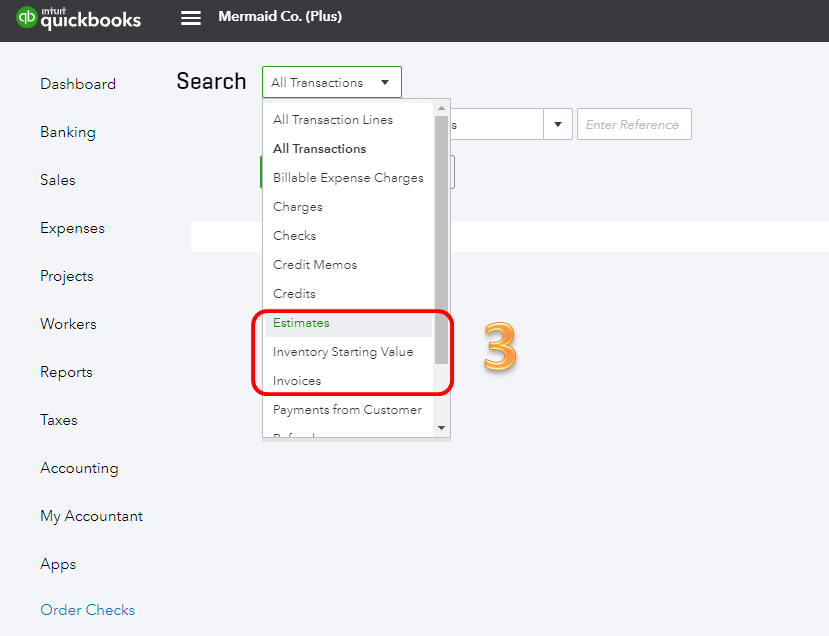
Task: Click the QuickBooks logo
Action: click(78, 18)
